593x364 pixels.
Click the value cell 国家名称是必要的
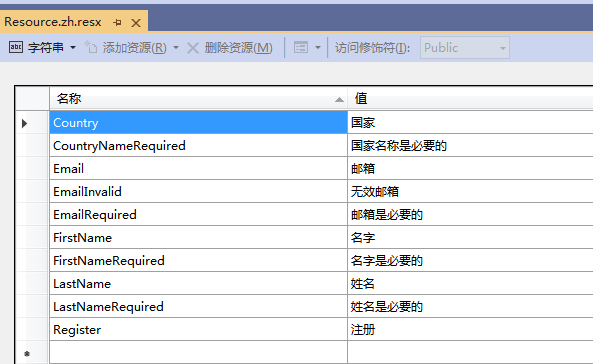(470, 145)
